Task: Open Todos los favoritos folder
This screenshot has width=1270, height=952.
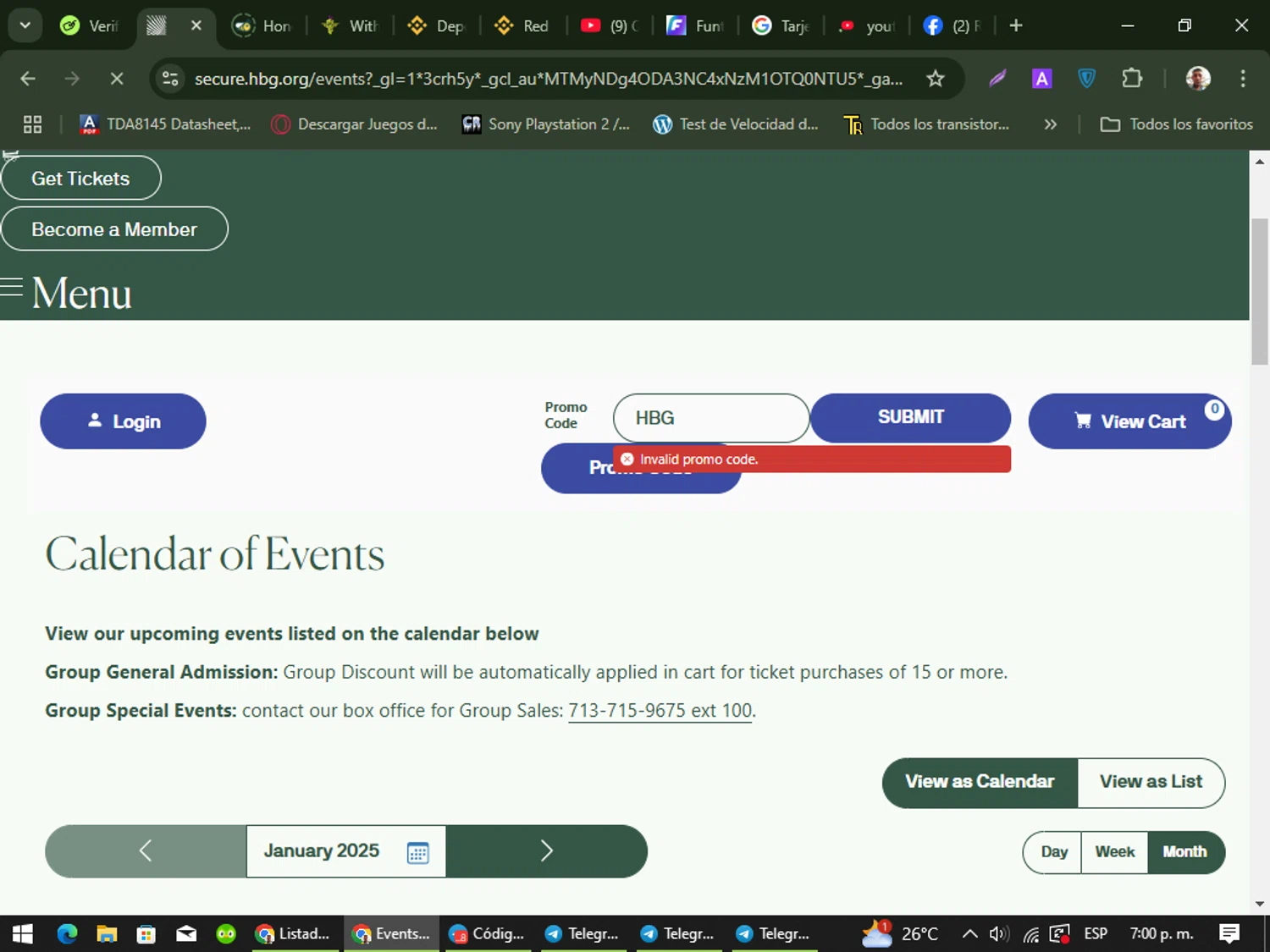Action: tap(1176, 124)
